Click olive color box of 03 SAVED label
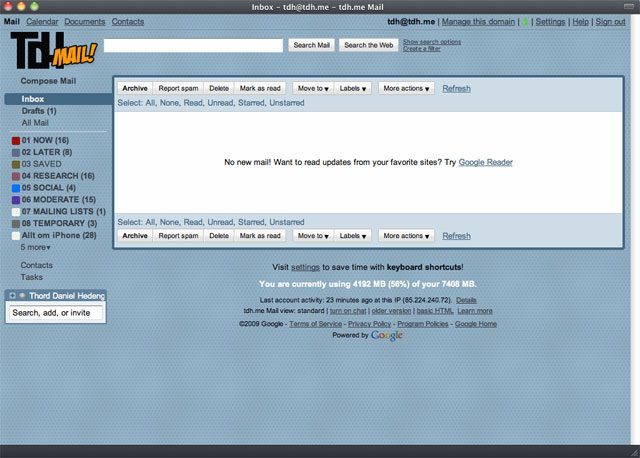The height and width of the screenshot is (458, 640). click(16, 165)
